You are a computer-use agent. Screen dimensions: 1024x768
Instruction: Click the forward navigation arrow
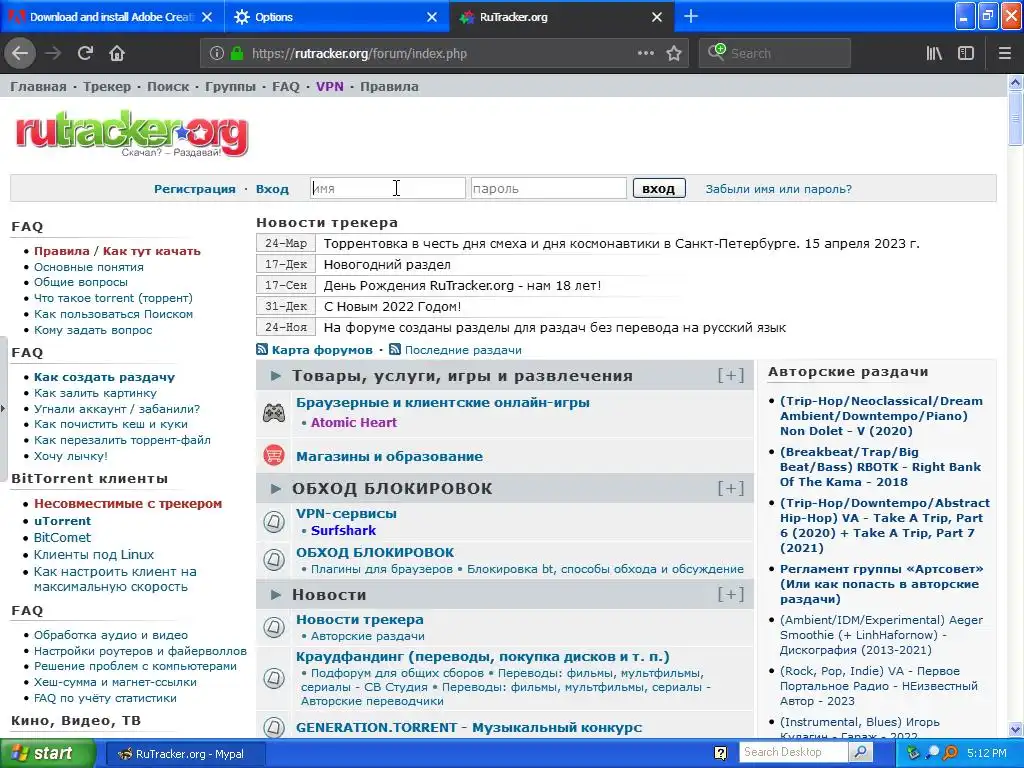pyautogui.click(x=53, y=53)
